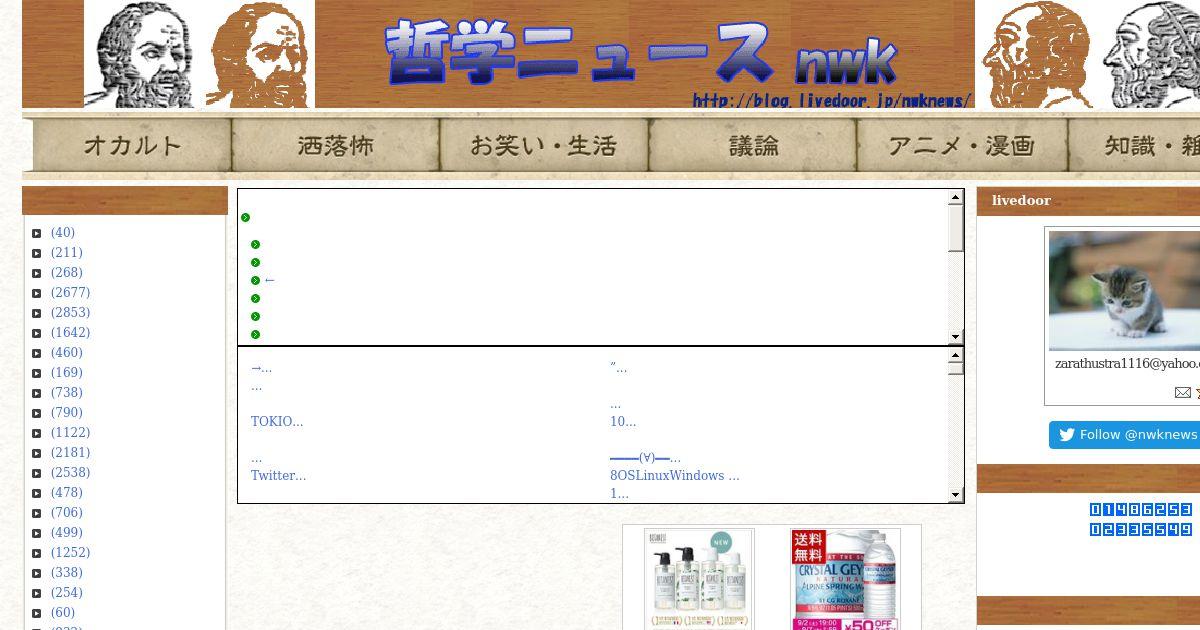The image size is (1200, 630).
Task: Click the arrow bullet beside (738)
Action: (37, 393)
